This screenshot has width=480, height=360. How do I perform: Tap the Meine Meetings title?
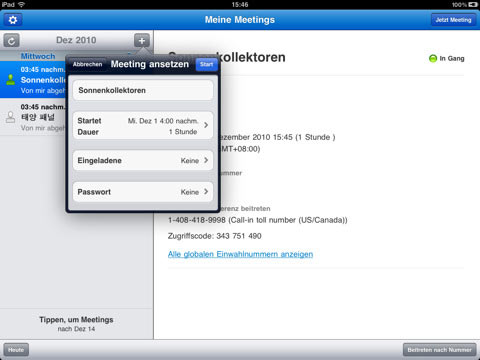240,20
